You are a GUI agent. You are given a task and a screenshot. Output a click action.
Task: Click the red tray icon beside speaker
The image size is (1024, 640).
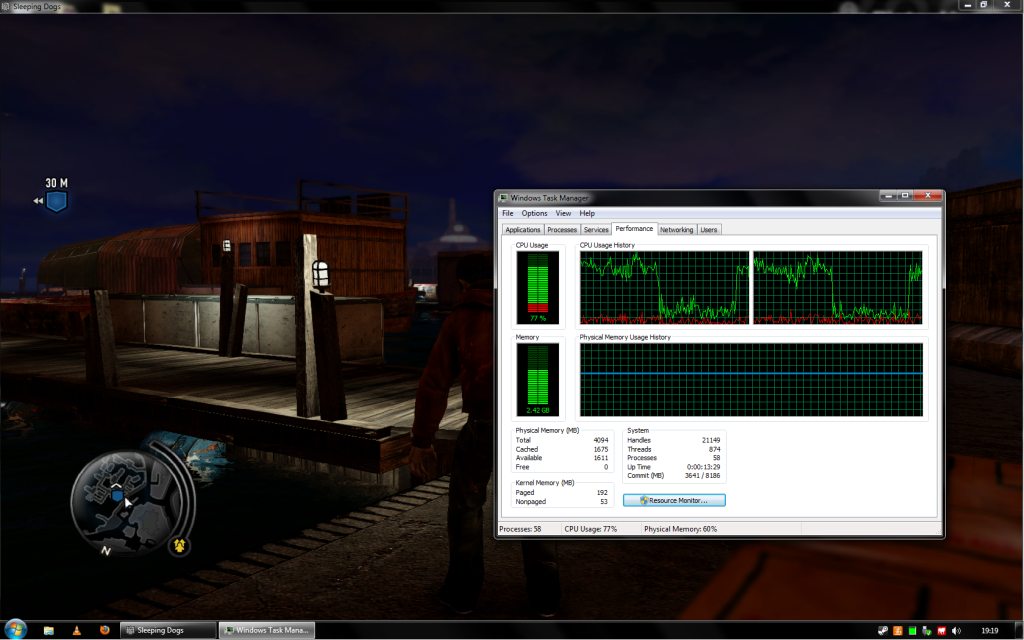943,631
